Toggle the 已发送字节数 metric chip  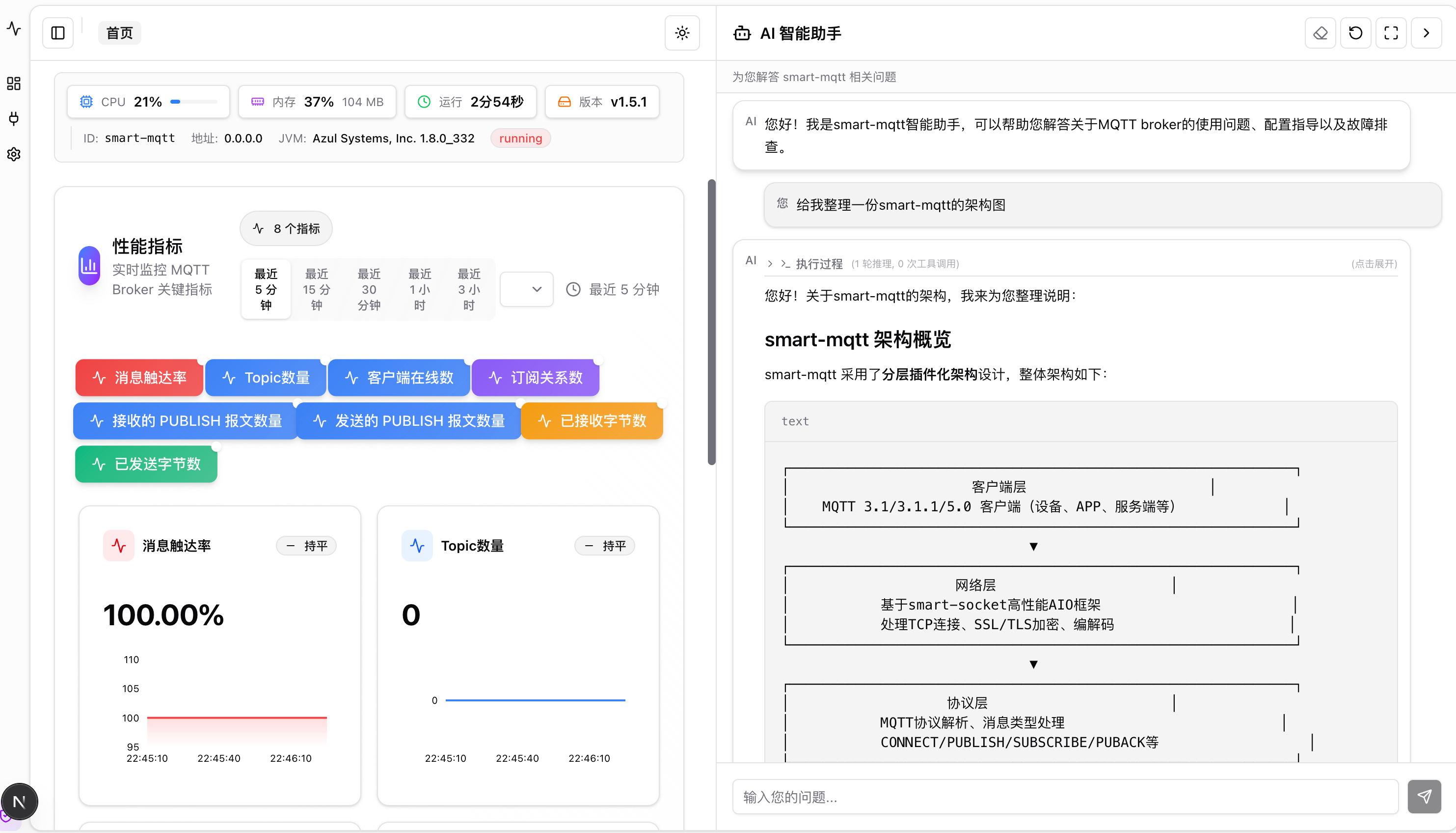tap(146, 464)
